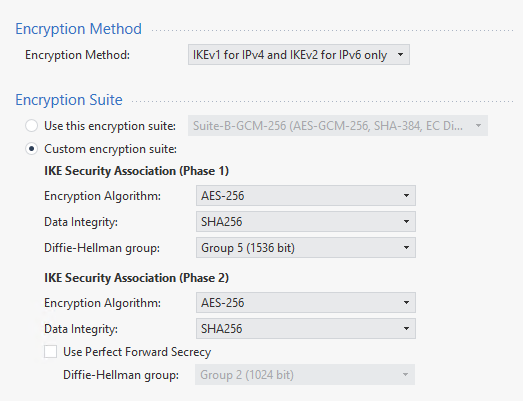The width and height of the screenshot is (523, 401).
Task: Enable the Use Perfect Forward Secrecy checkbox
Action: tap(50, 352)
